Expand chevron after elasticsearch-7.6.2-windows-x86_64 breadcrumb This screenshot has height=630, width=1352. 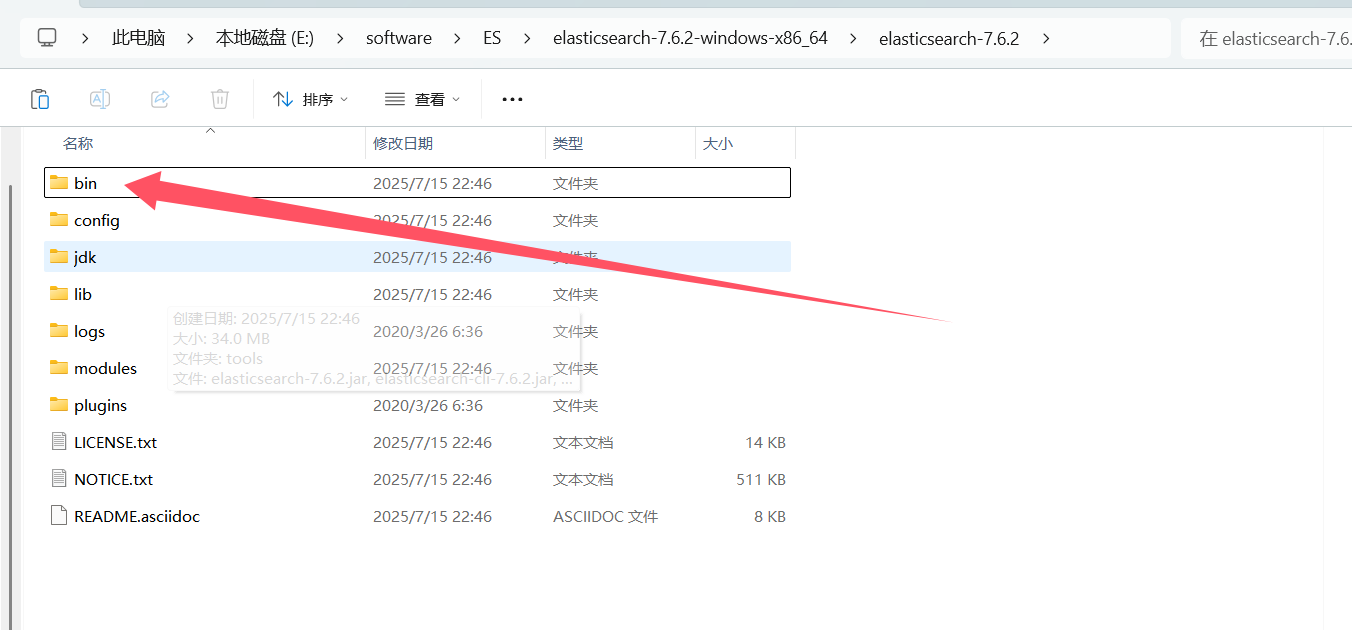(853, 38)
